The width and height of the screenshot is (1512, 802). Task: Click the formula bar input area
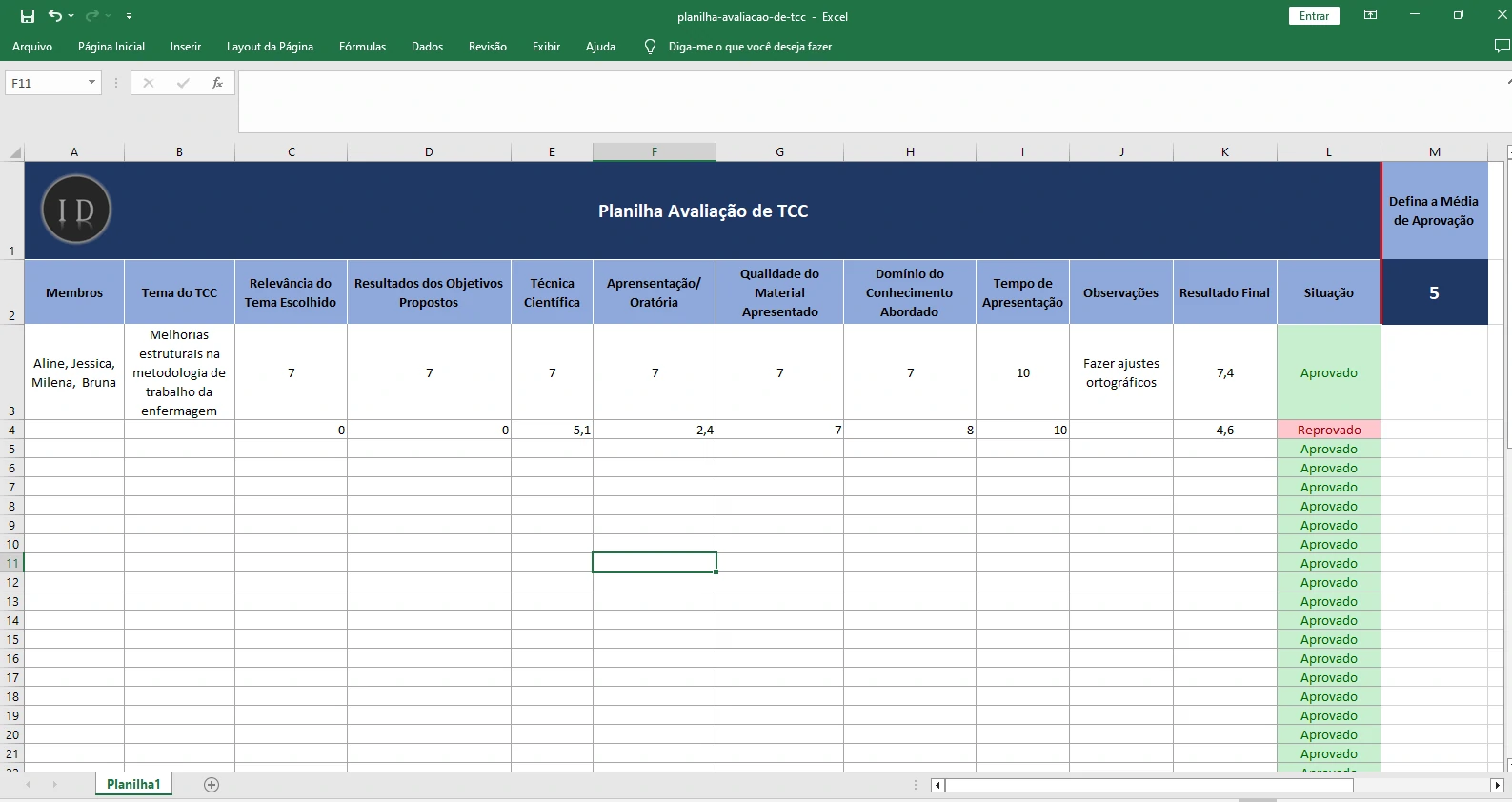click(x=857, y=100)
